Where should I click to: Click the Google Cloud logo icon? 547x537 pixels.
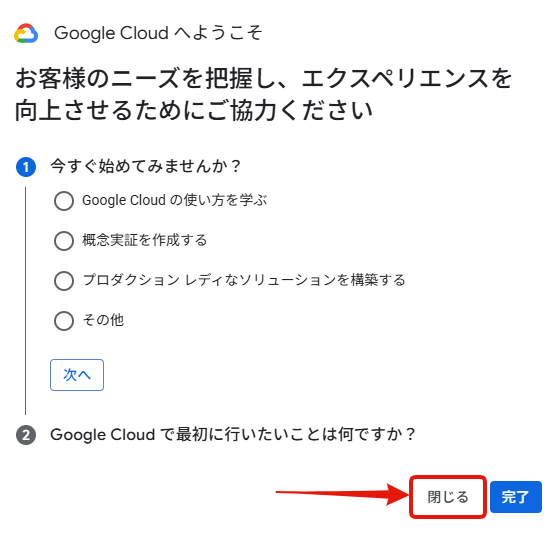click(26, 33)
